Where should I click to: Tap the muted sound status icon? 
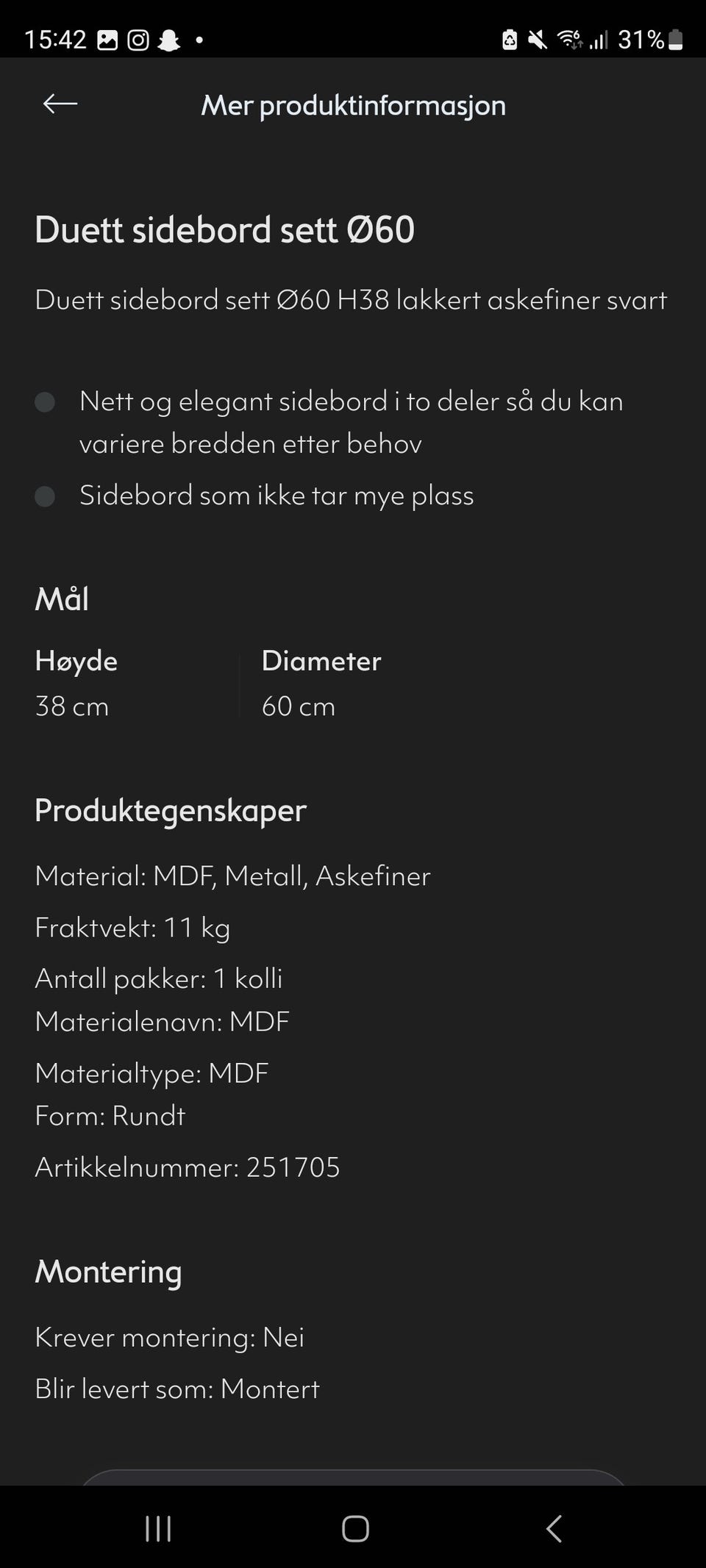point(538,40)
